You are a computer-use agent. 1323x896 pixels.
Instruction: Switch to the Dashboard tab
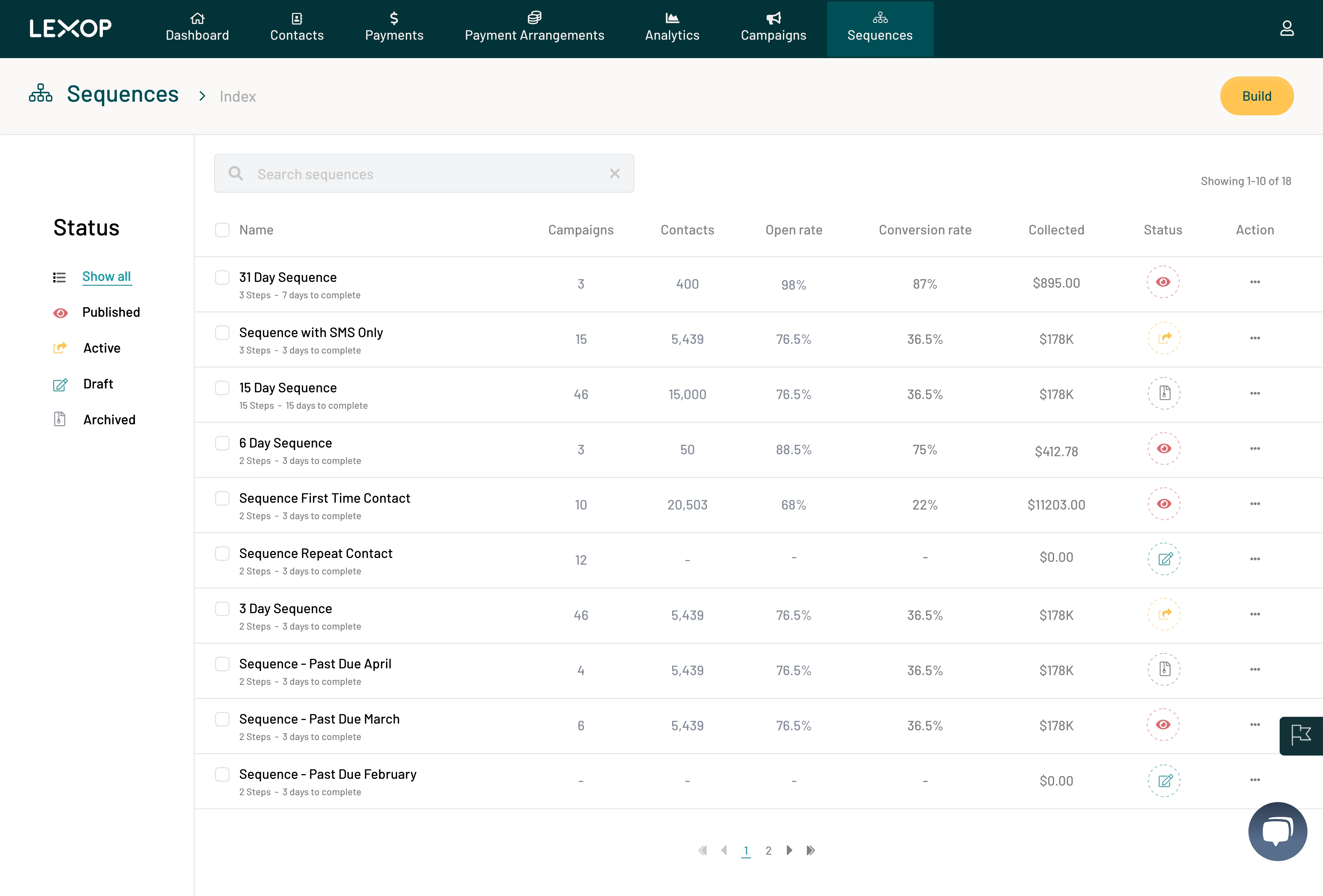click(197, 28)
